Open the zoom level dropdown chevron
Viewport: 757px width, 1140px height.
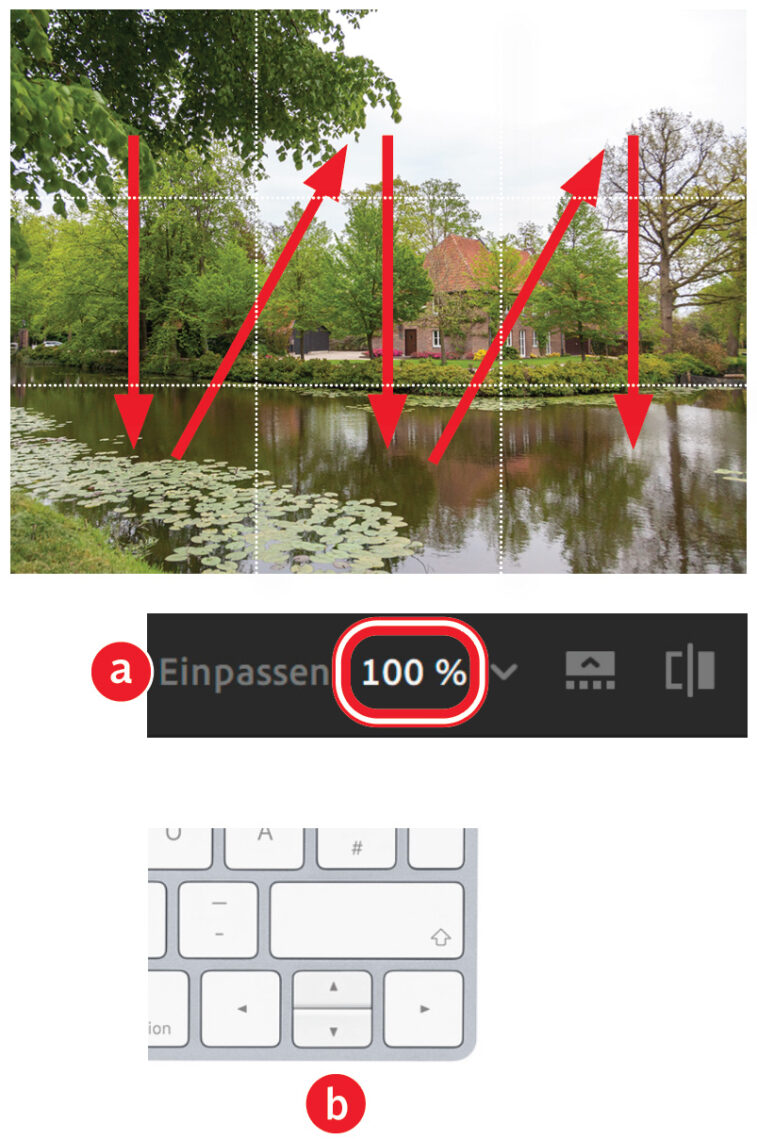[504, 672]
